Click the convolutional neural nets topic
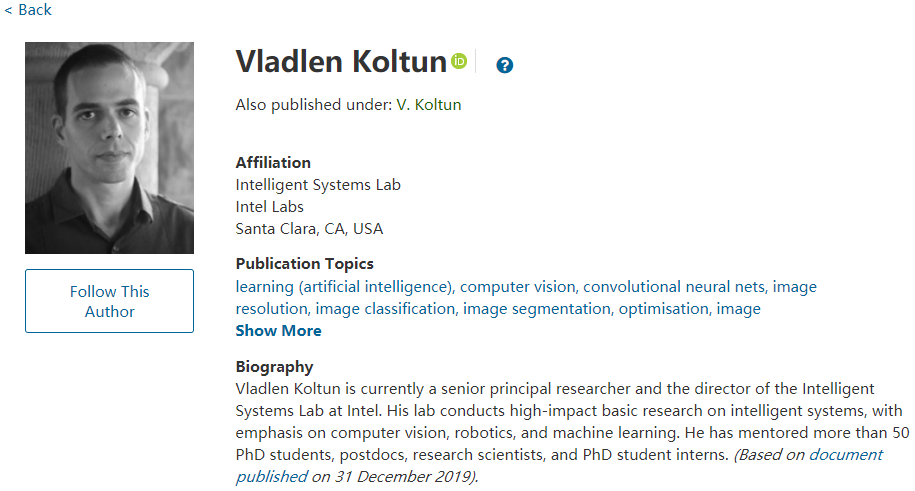This screenshot has width=915, height=491. [x=673, y=287]
